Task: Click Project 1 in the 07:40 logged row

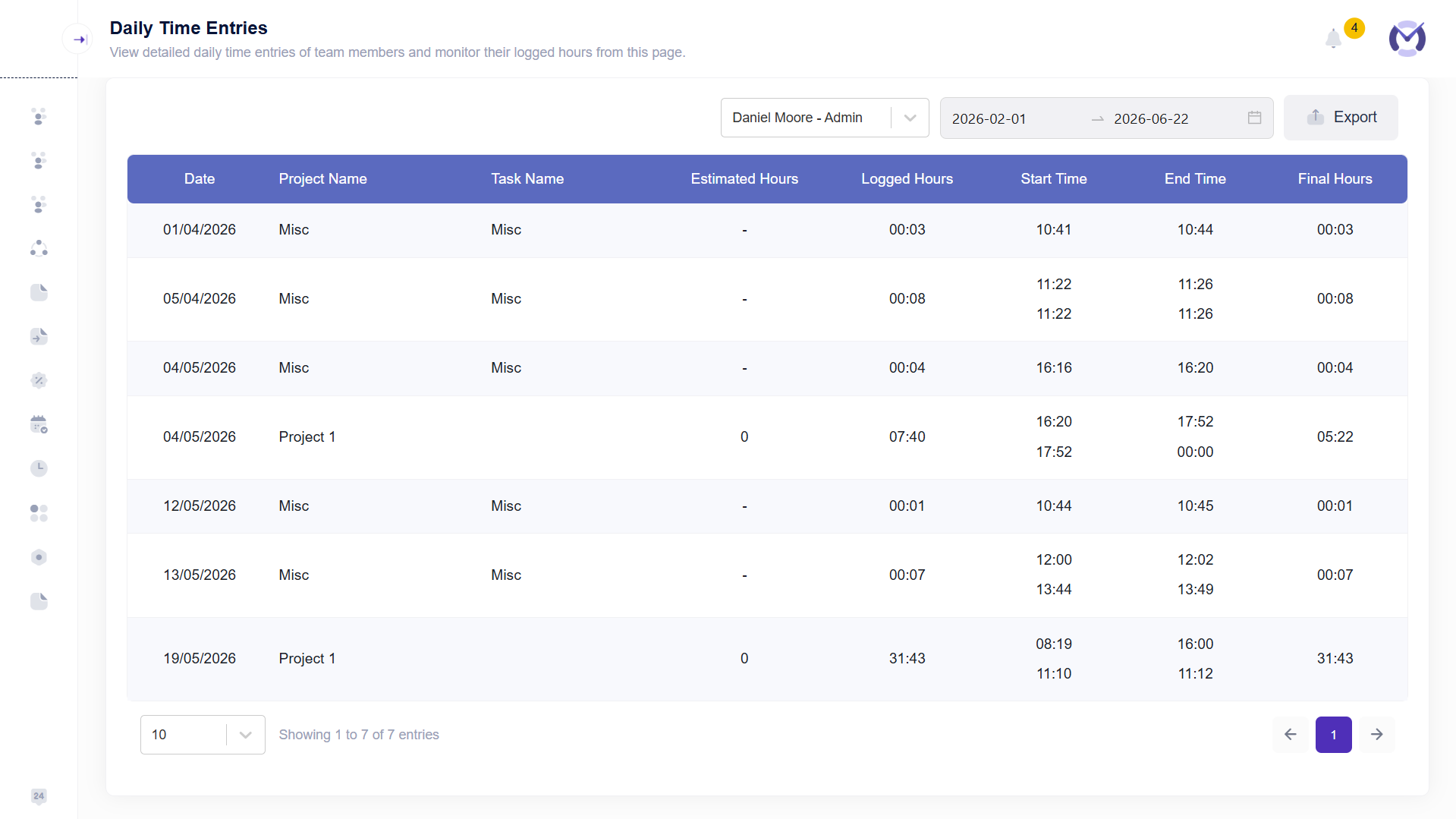Action: point(307,437)
